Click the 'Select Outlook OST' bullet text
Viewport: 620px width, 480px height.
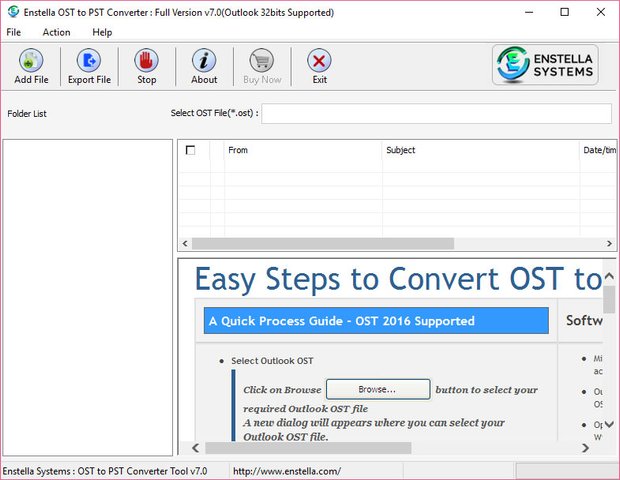point(272,361)
